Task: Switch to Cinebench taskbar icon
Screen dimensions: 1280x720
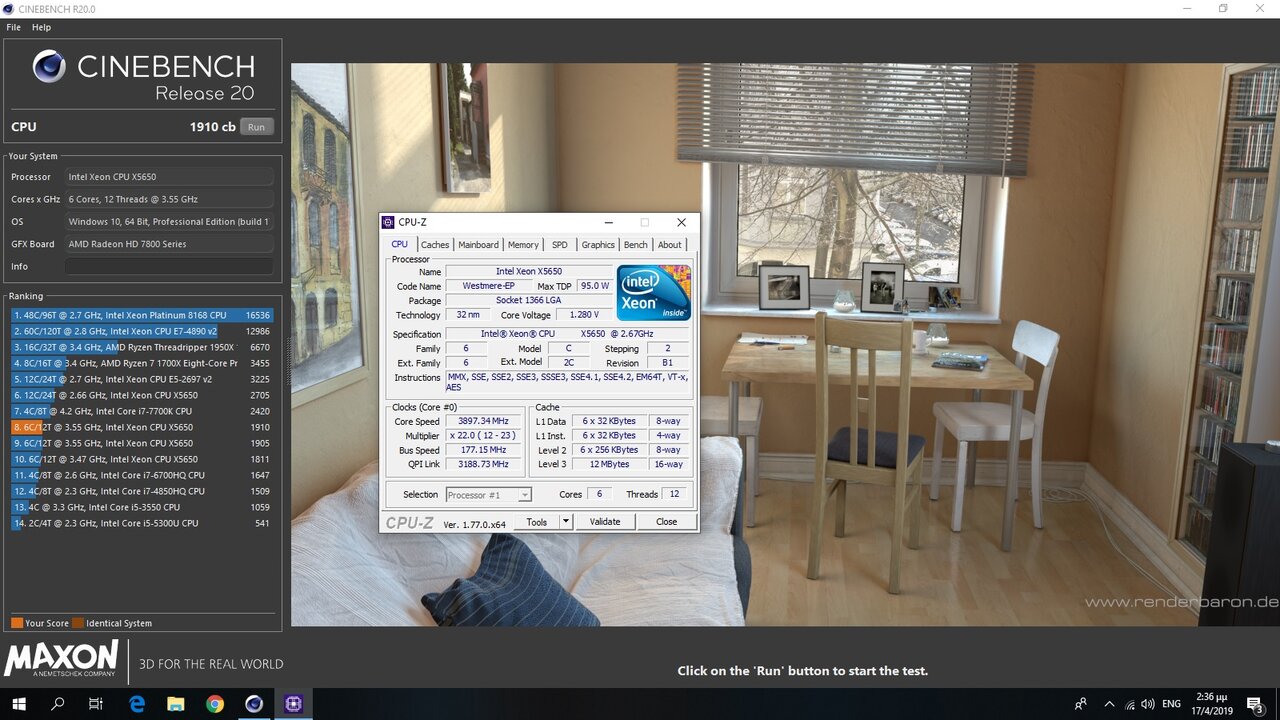Action: [254, 704]
